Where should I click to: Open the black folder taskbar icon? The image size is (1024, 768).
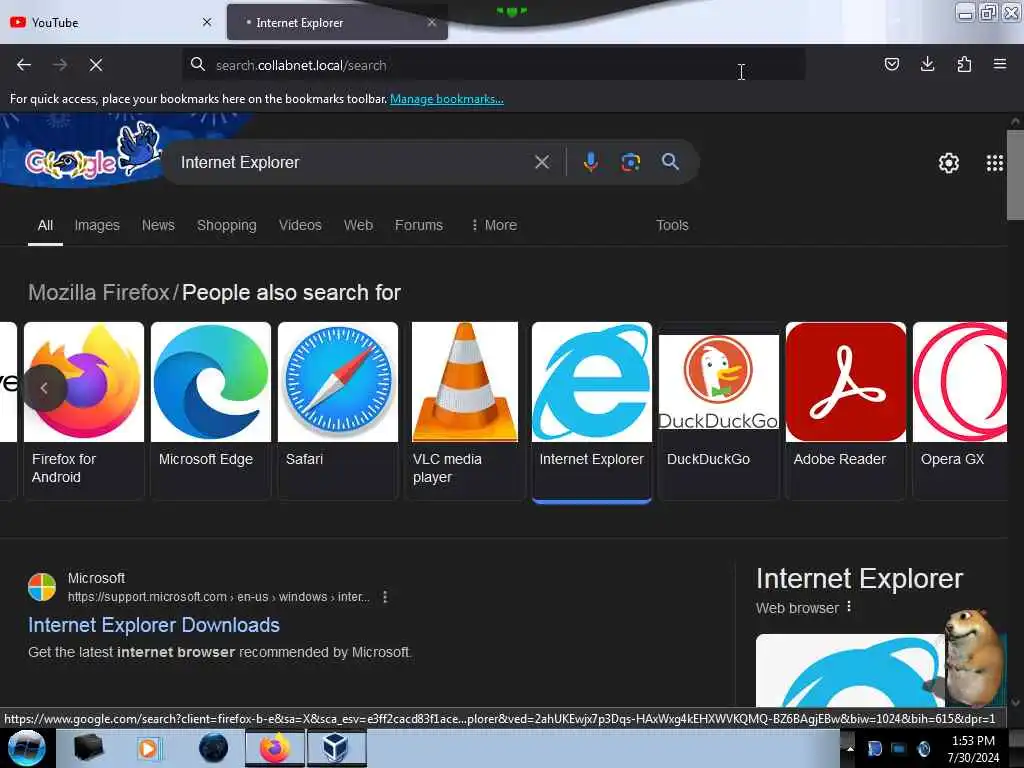tap(88, 748)
